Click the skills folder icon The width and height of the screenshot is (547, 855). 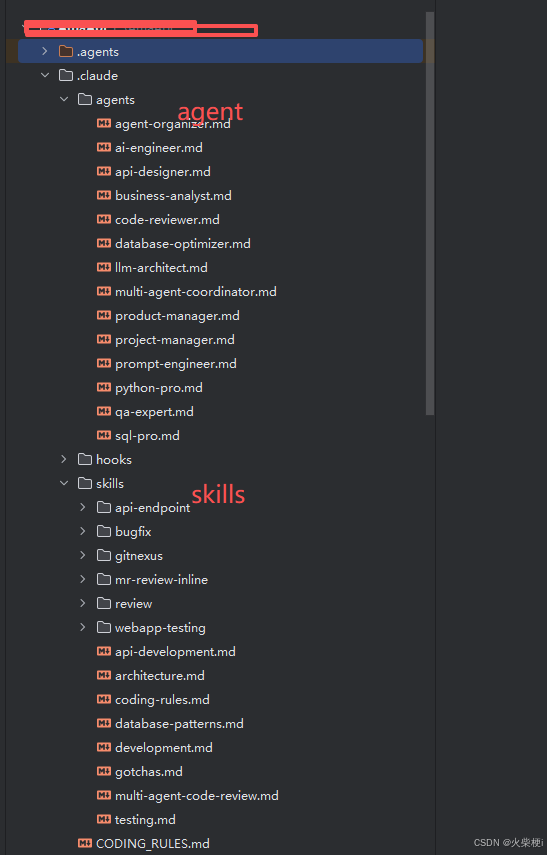tap(85, 483)
